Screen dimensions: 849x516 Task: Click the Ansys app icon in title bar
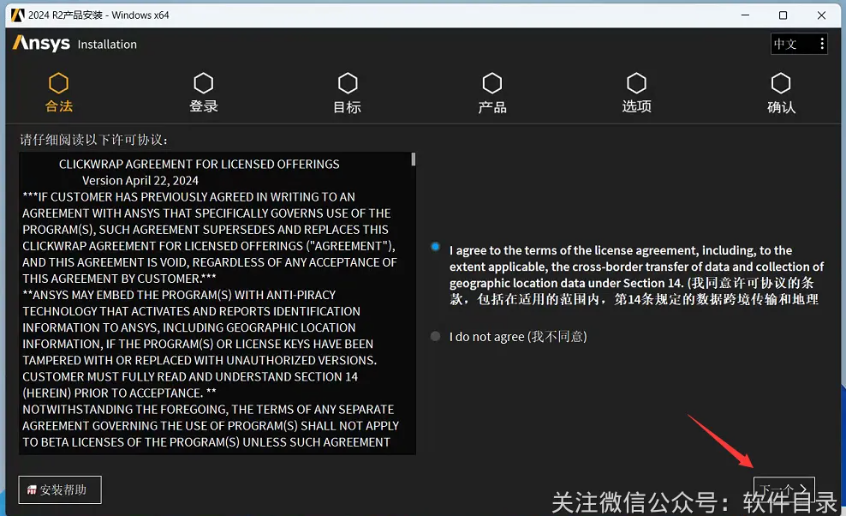pos(17,15)
